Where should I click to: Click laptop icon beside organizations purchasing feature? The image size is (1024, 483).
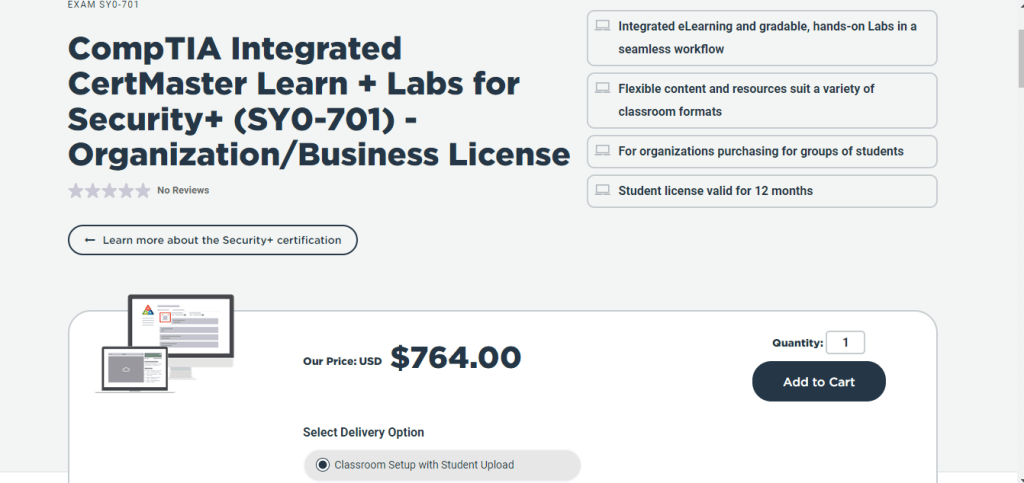[x=602, y=151]
